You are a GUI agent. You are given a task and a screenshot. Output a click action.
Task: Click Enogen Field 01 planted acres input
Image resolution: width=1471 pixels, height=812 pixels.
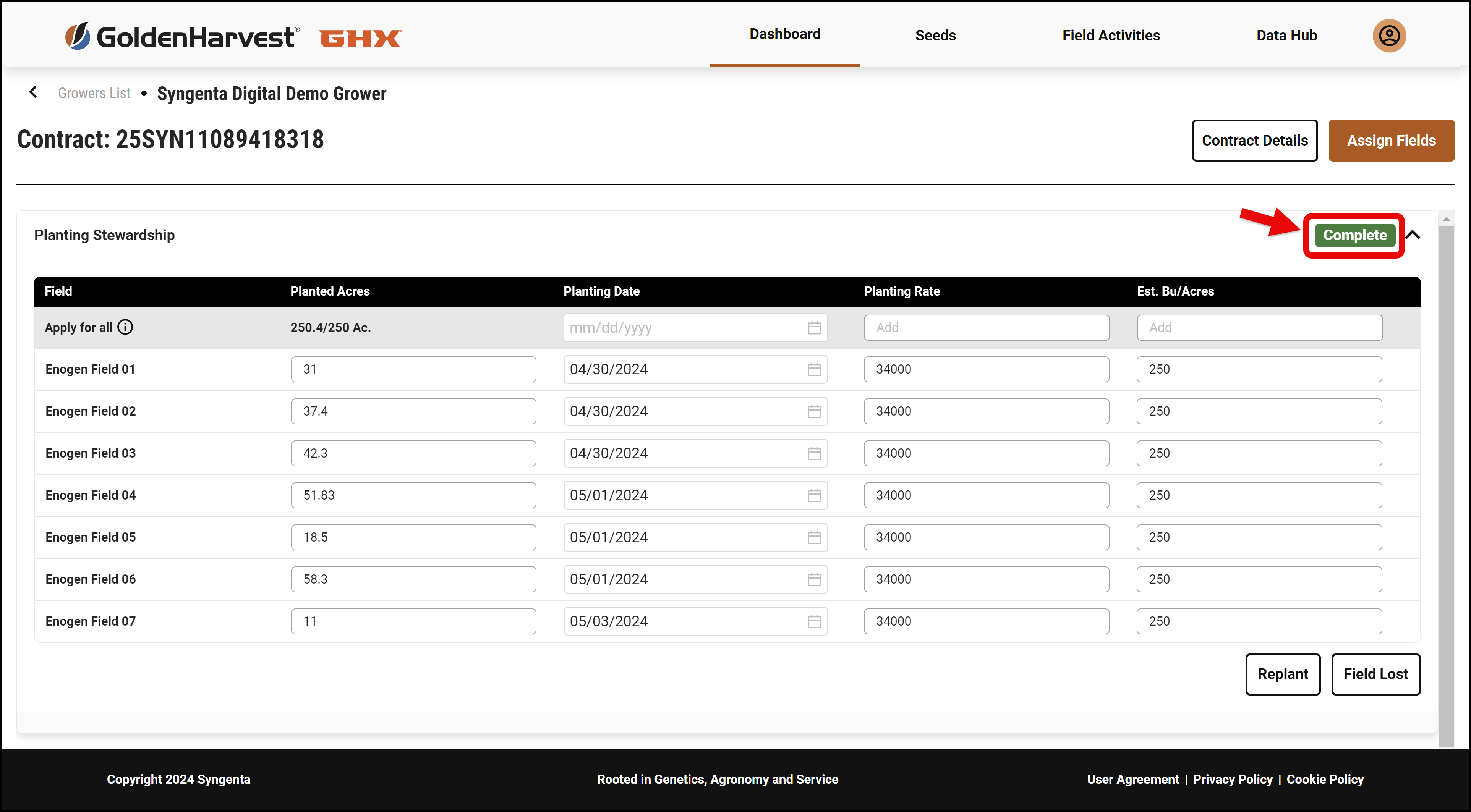(x=413, y=369)
